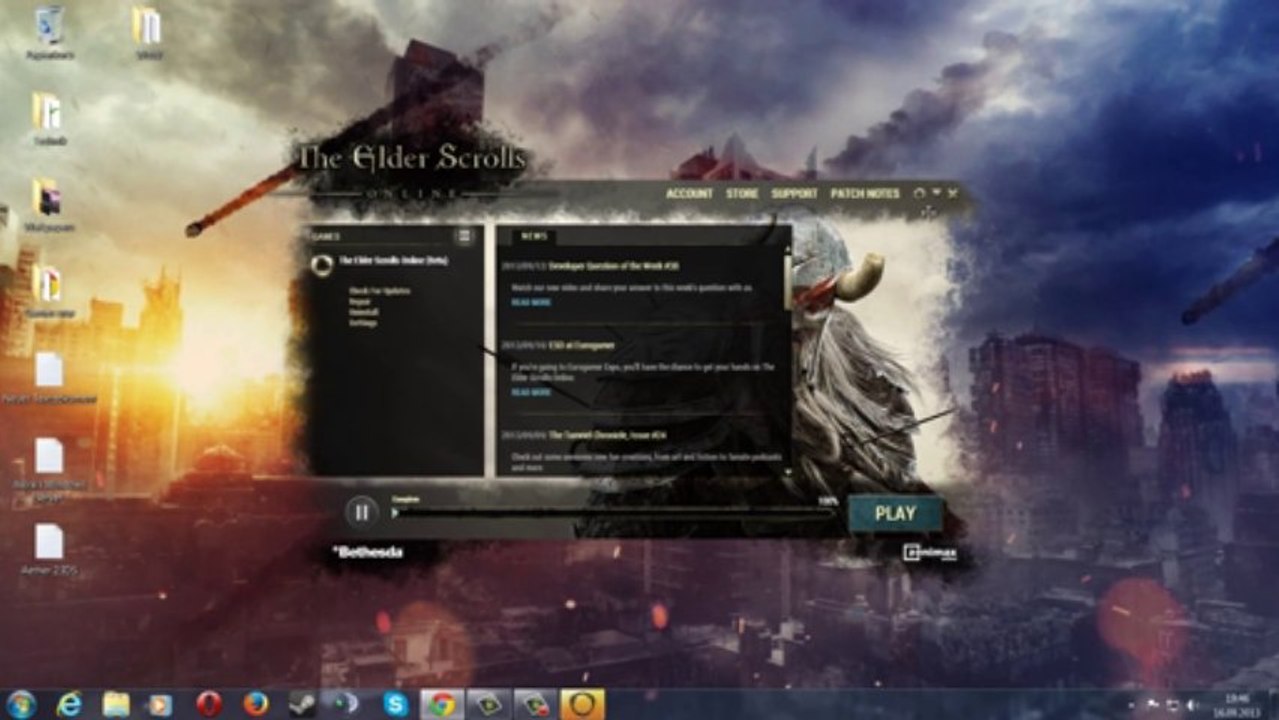
Task: Click READ MORE under ESO at Eurogamer
Action: (x=531, y=392)
